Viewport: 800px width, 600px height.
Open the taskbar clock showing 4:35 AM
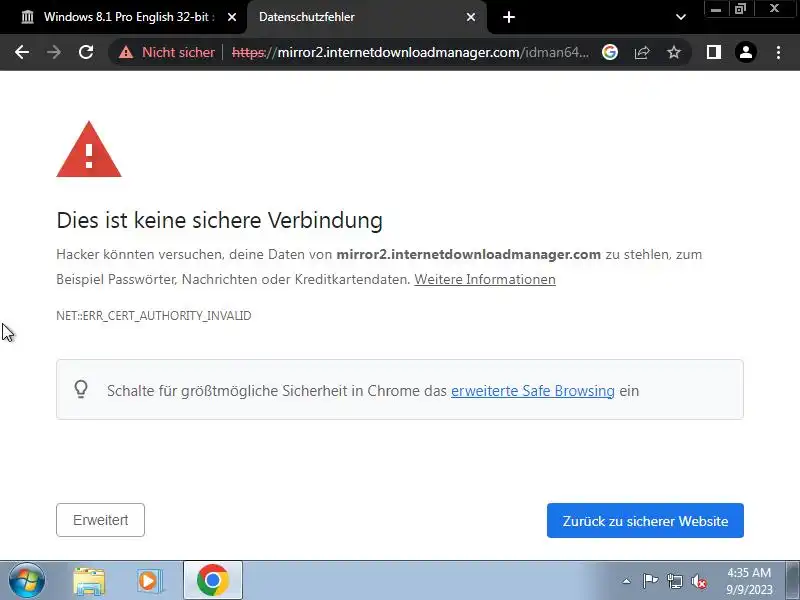tap(749, 581)
